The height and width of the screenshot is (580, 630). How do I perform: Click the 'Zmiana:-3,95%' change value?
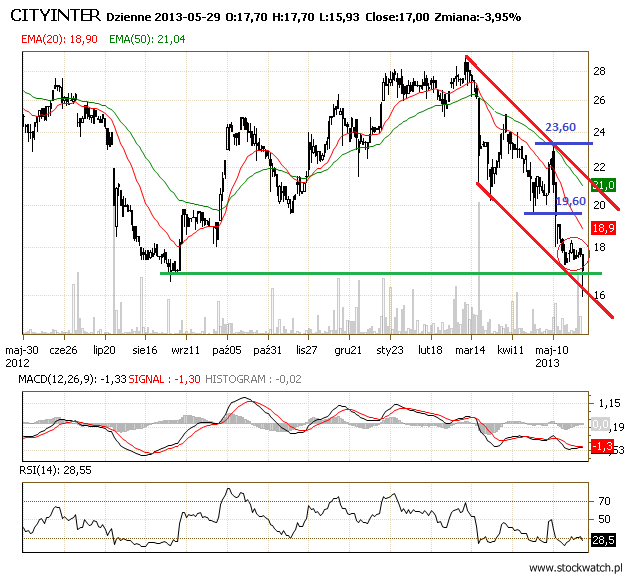[478, 17]
